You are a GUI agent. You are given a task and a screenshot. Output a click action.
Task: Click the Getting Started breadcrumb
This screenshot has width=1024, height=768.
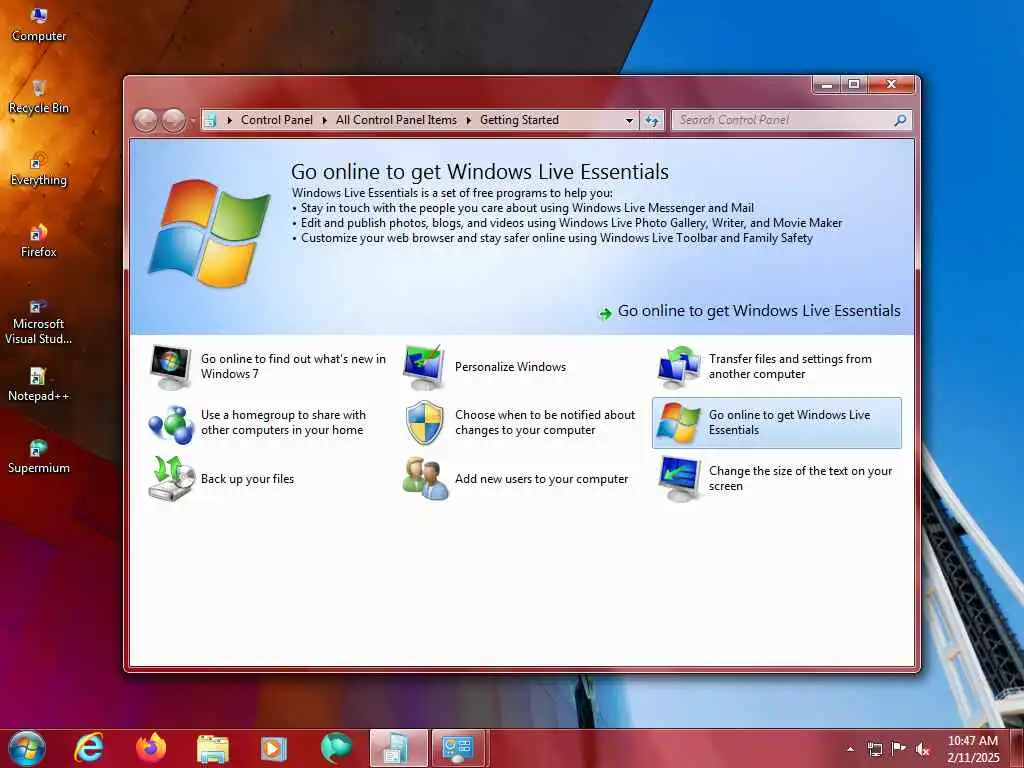click(x=519, y=120)
